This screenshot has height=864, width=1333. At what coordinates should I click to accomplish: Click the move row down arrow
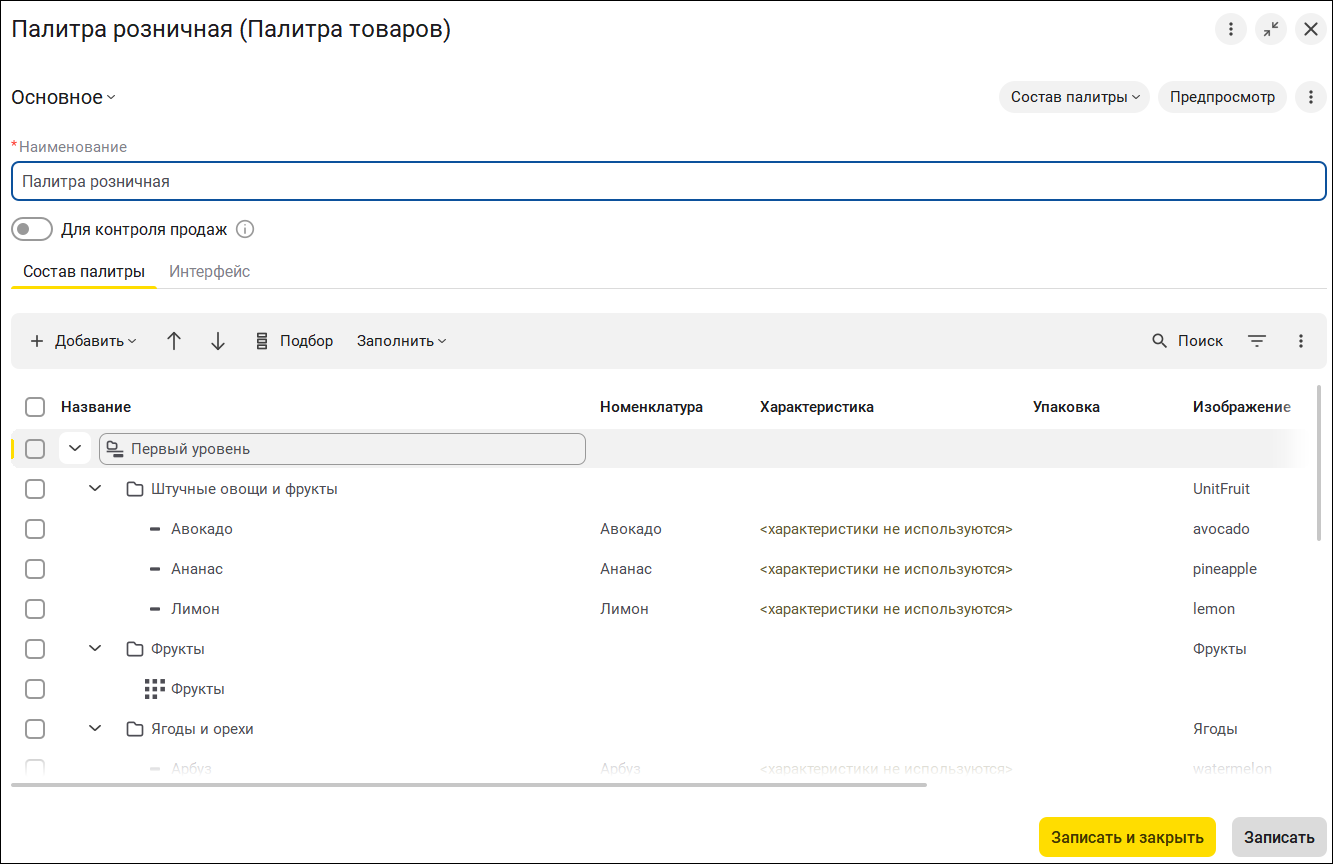click(x=218, y=341)
